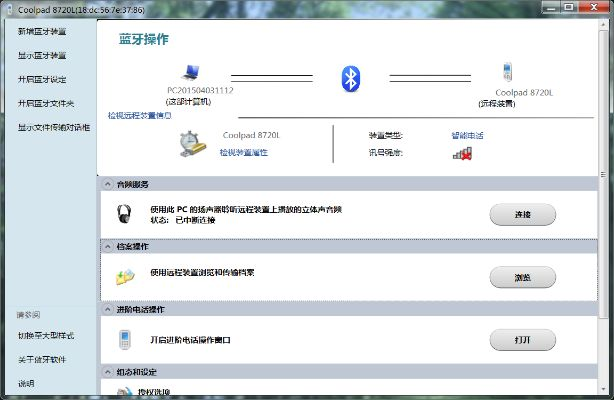Click the title bar app icon
Screen dimensions: 614x400
click(x=10, y=9)
